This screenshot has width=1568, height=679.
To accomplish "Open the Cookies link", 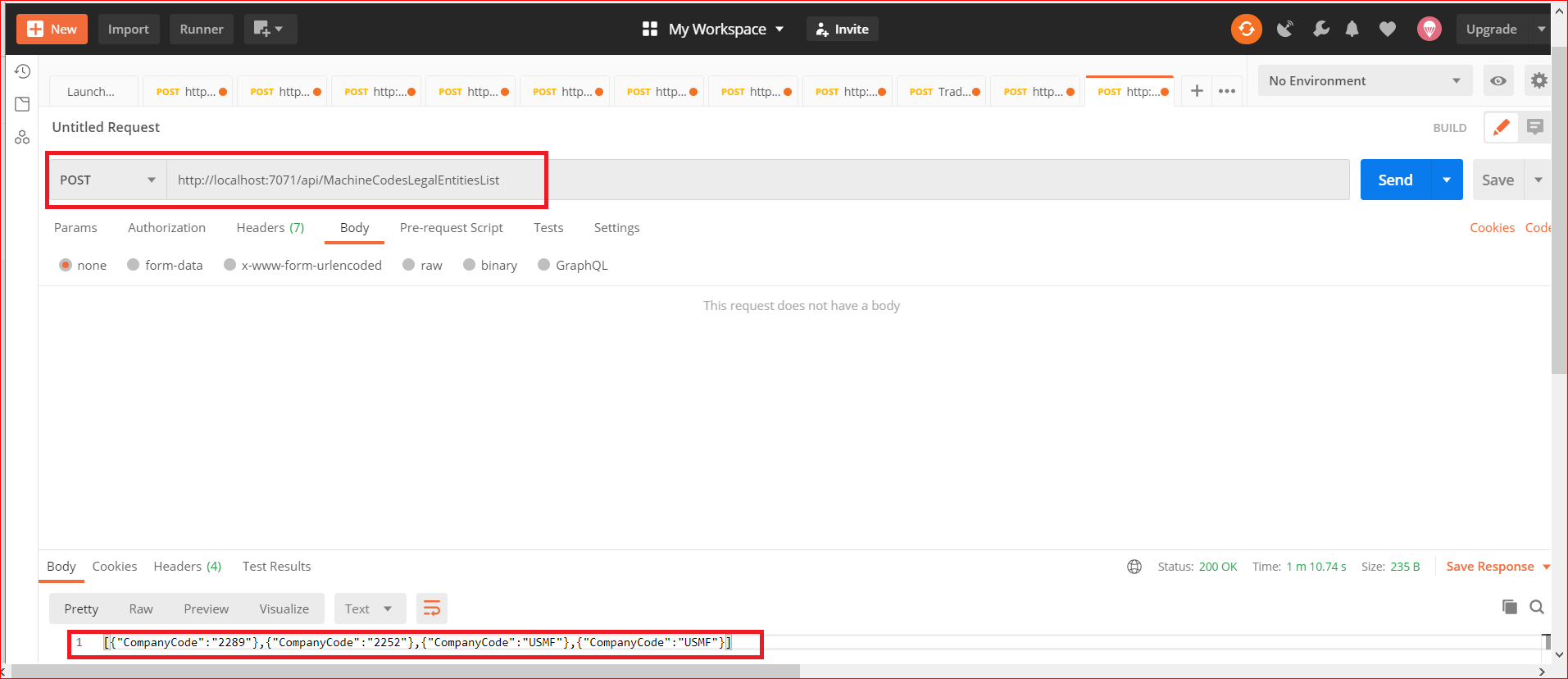I will point(1492,227).
